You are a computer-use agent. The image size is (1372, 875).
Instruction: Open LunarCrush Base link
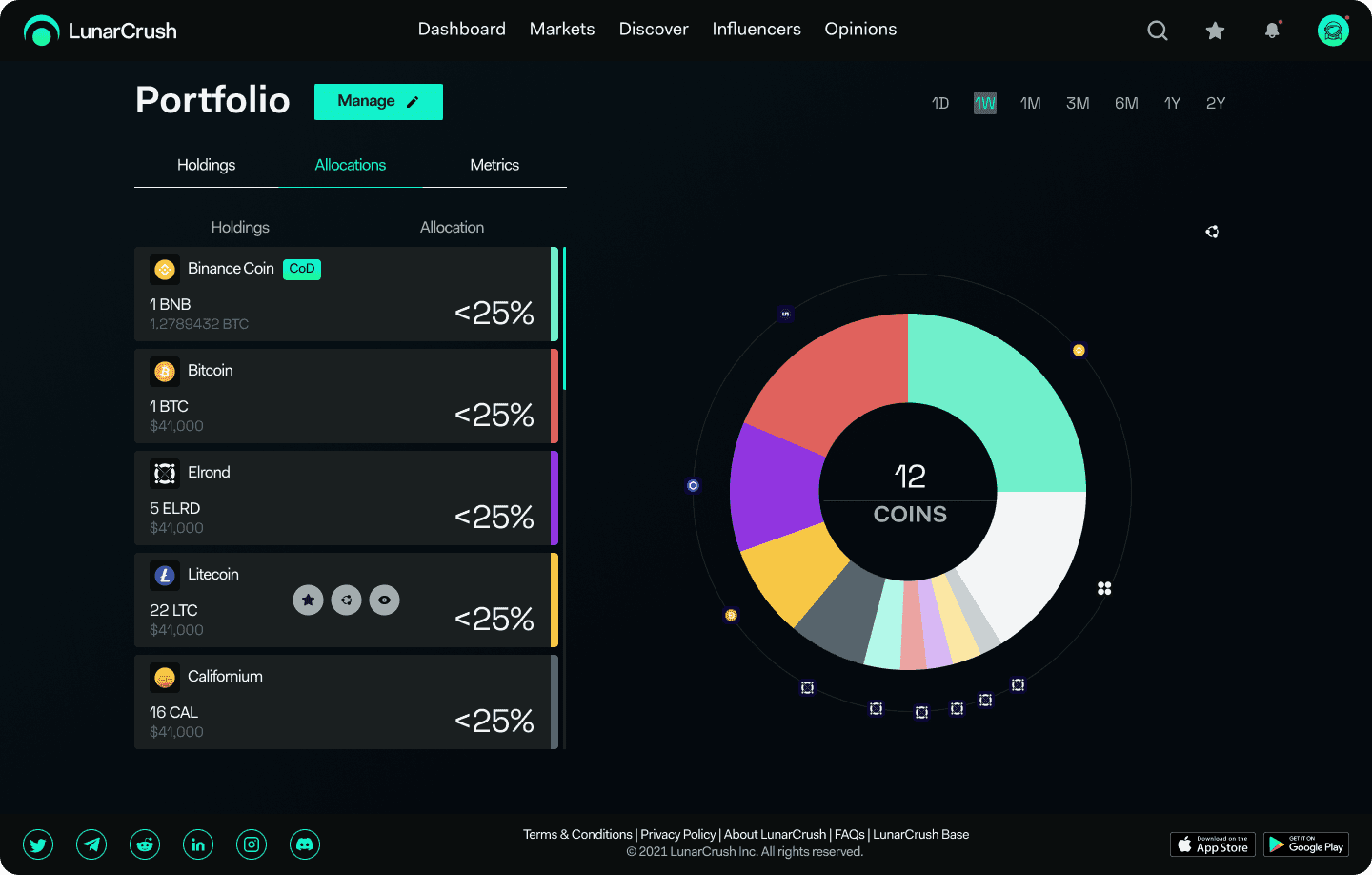click(921, 834)
